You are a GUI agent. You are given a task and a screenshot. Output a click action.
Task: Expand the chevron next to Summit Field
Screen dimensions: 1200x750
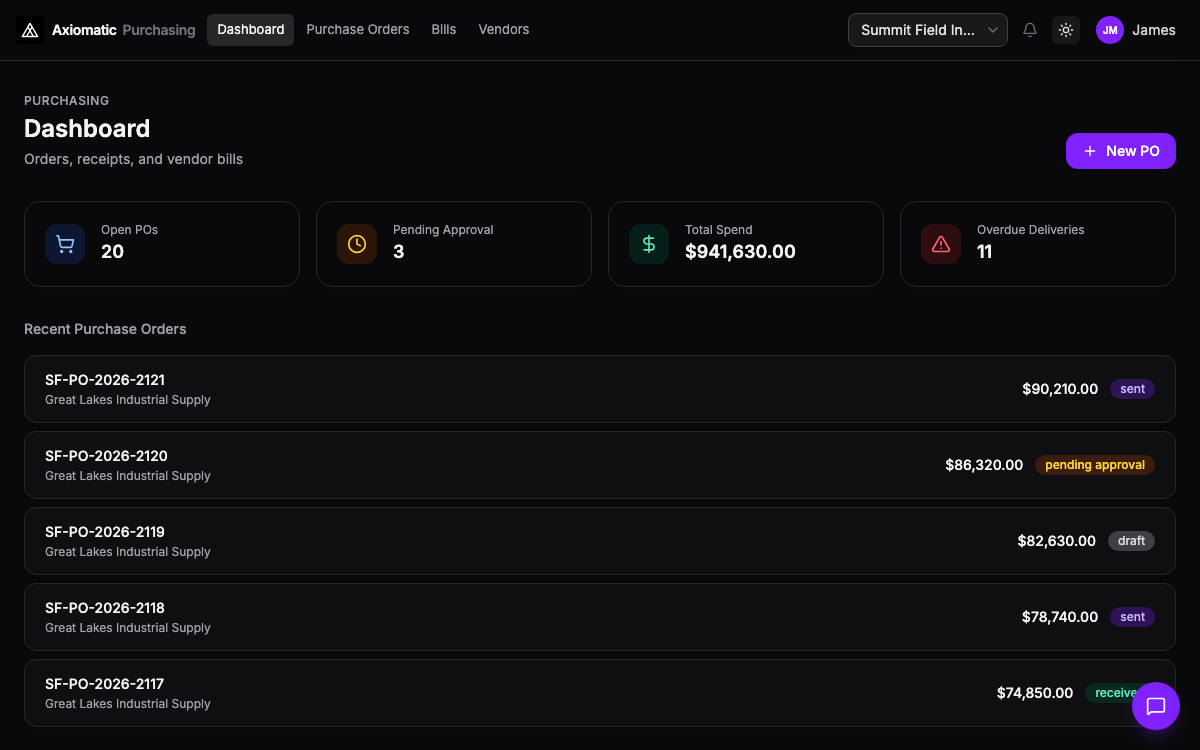pos(991,30)
